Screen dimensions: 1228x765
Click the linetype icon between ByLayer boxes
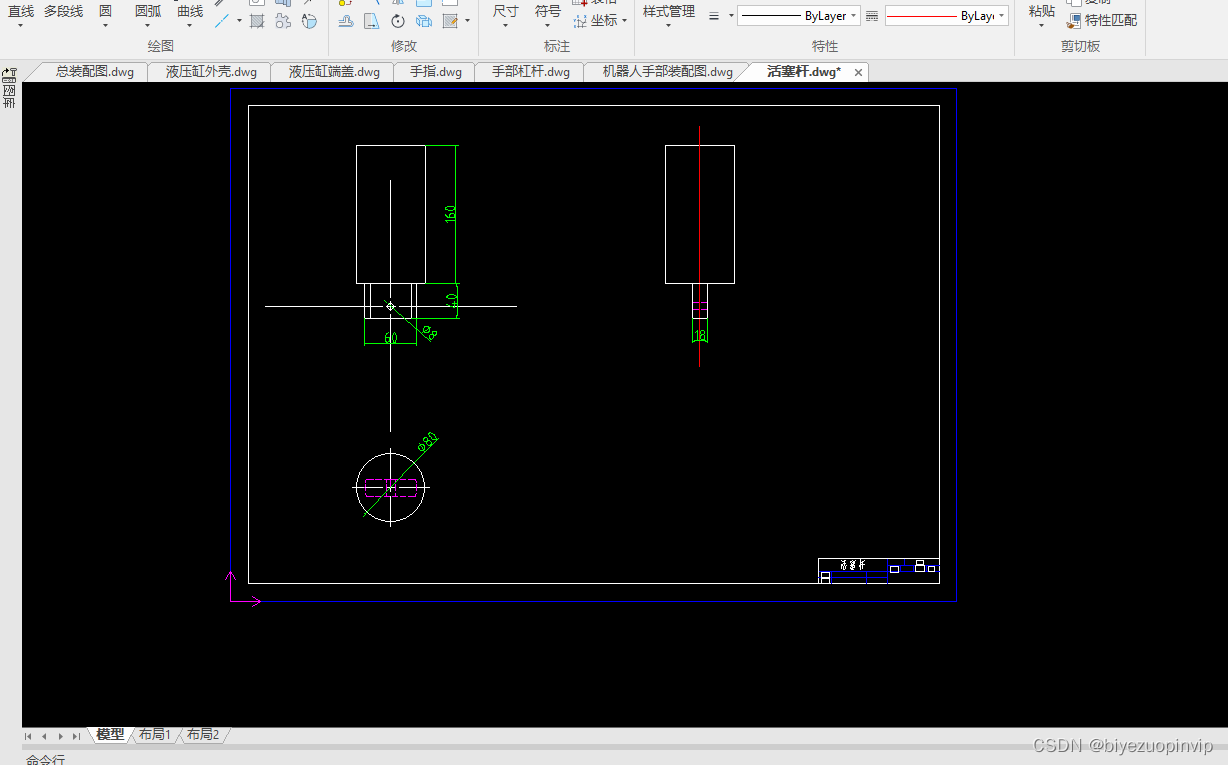[x=872, y=16]
